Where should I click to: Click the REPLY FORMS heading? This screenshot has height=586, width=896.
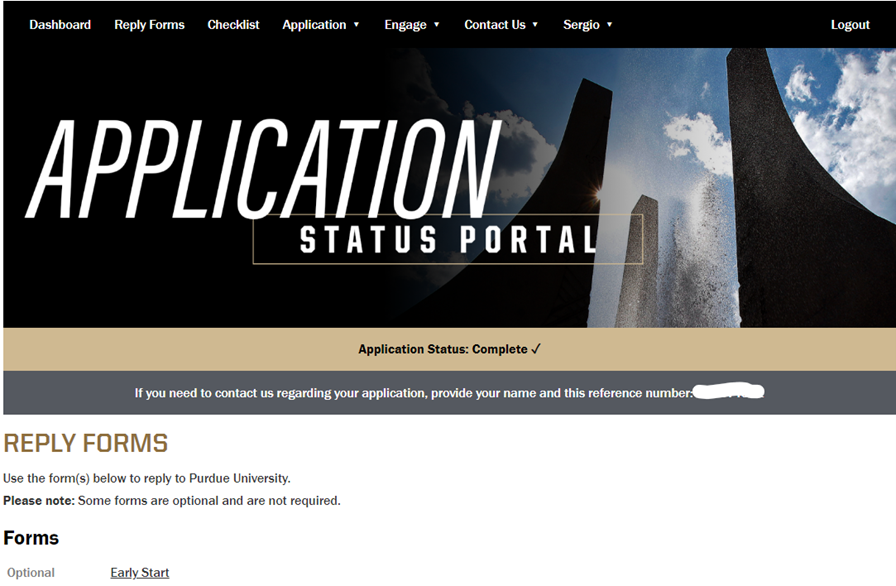(85, 443)
